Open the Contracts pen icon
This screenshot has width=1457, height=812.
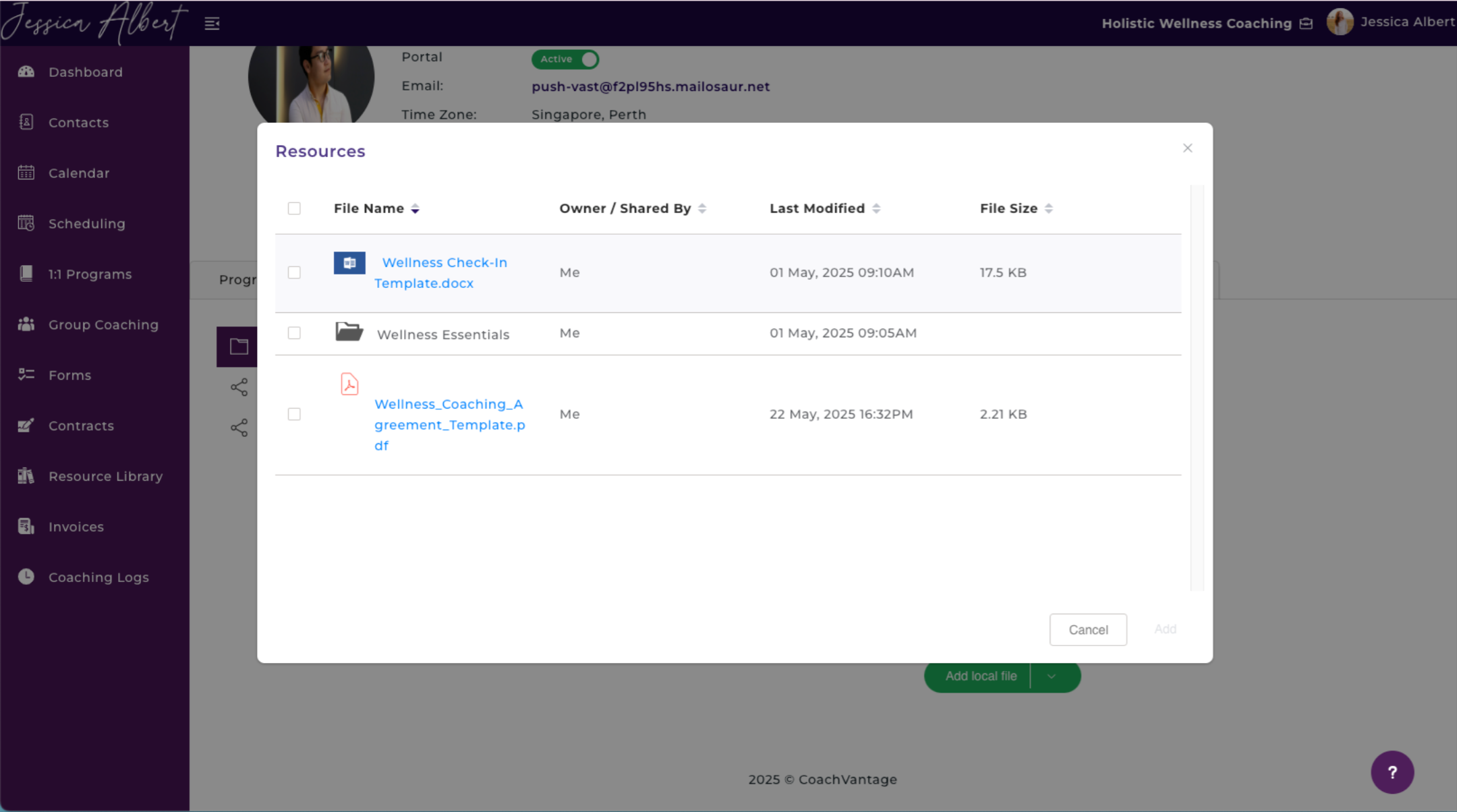click(26, 425)
